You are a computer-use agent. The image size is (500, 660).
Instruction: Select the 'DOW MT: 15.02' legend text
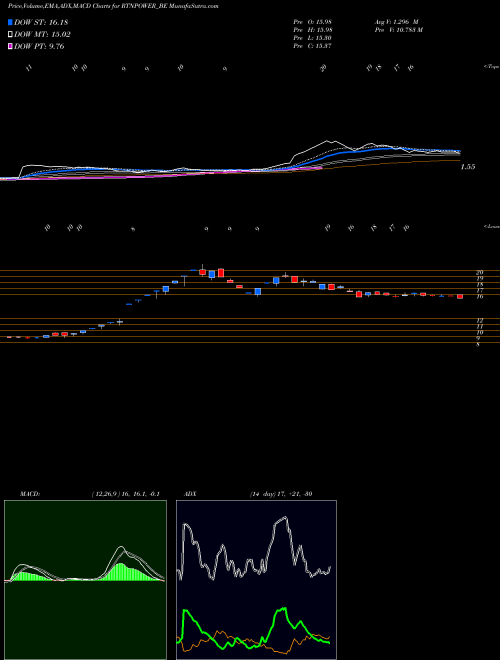42,35
